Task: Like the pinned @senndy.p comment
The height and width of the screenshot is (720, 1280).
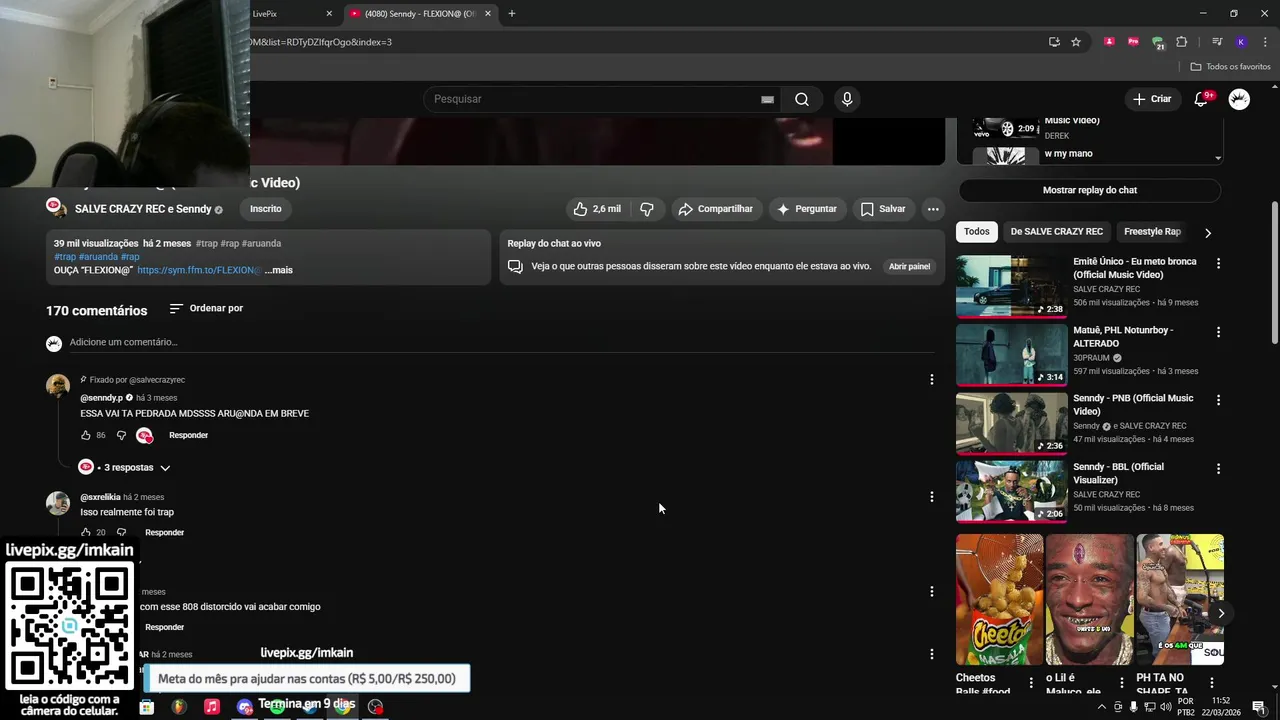Action: pos(86,435)
